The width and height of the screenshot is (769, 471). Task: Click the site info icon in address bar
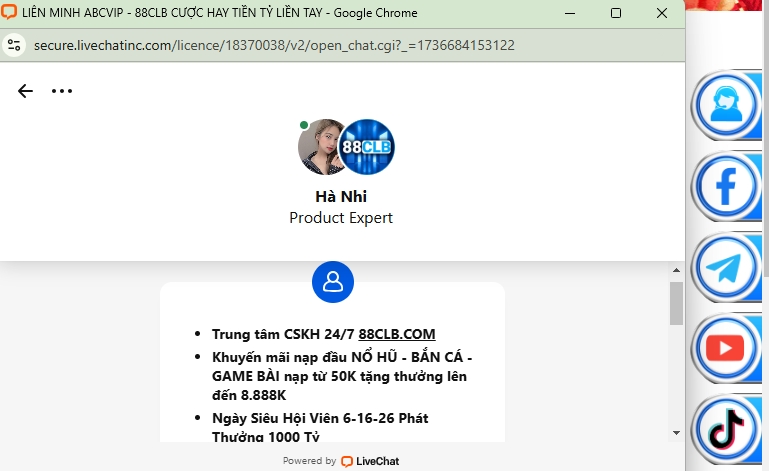point(14,45)
